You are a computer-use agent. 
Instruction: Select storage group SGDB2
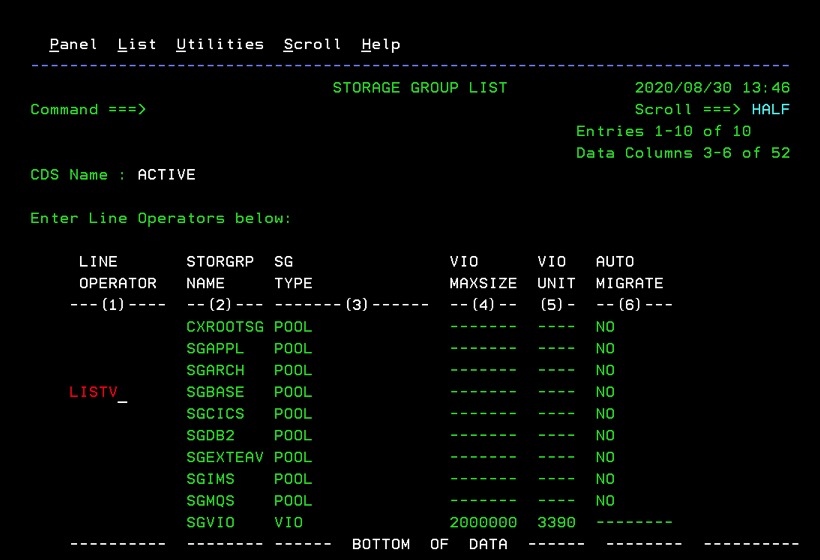click(210, 436)
